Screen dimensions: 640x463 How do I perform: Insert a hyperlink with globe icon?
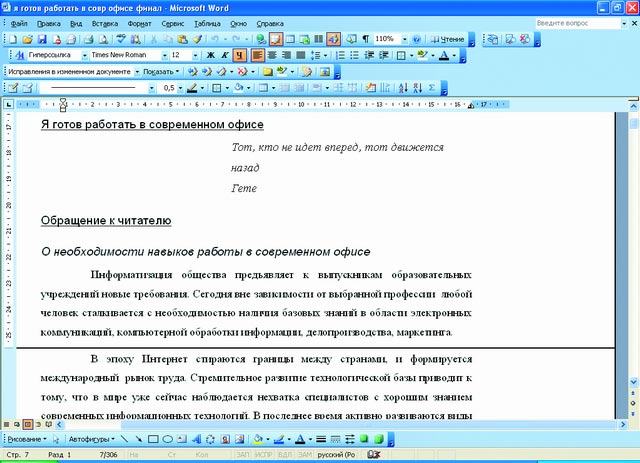pos(261,39)
